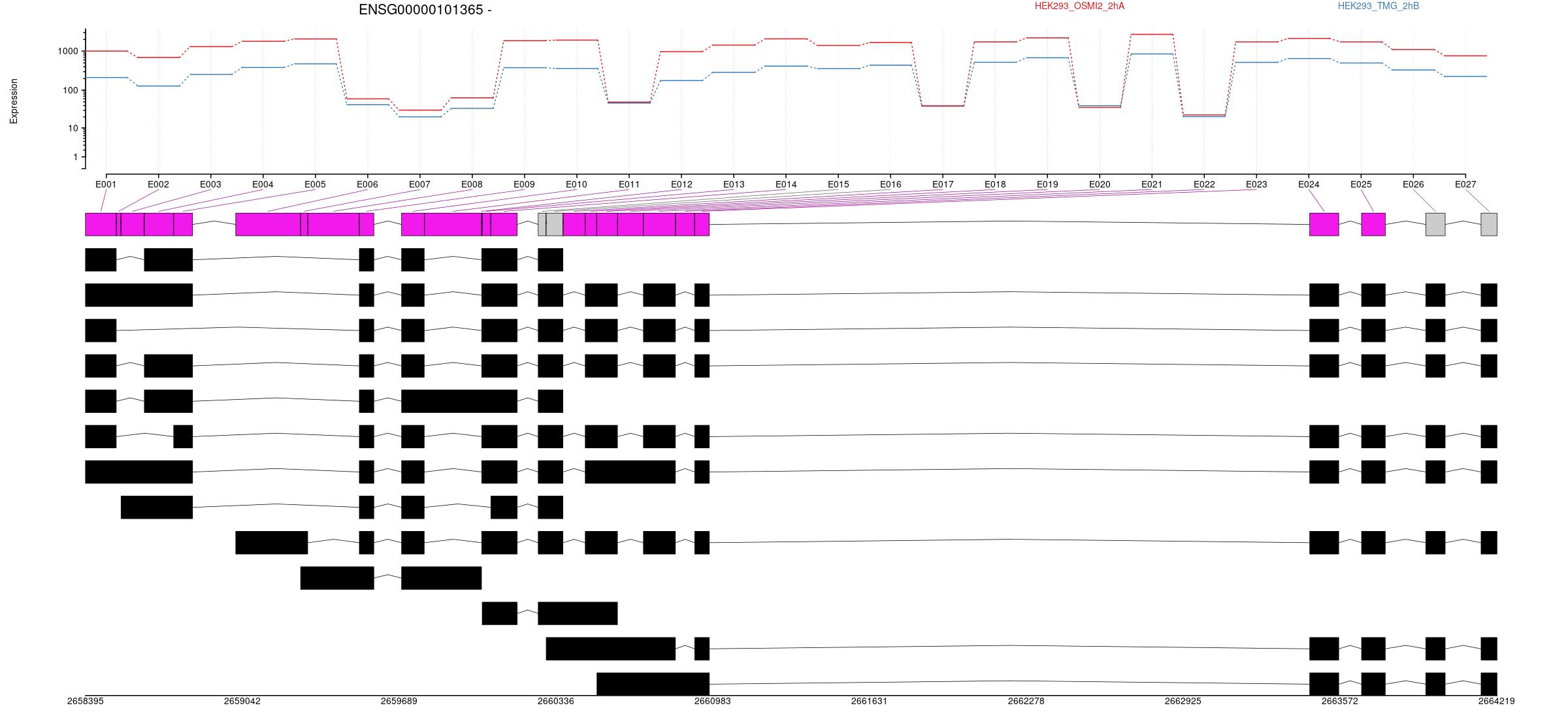Click the magenta exon box linked to E024

(x=1324, y=225)
